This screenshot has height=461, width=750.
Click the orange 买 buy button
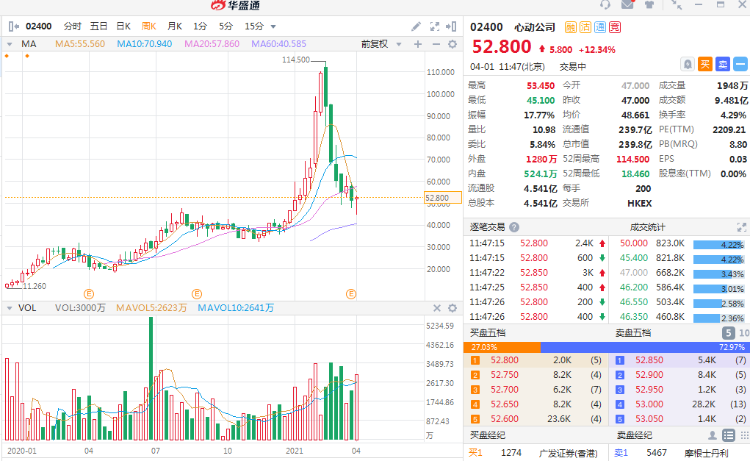tap(705, 64)
